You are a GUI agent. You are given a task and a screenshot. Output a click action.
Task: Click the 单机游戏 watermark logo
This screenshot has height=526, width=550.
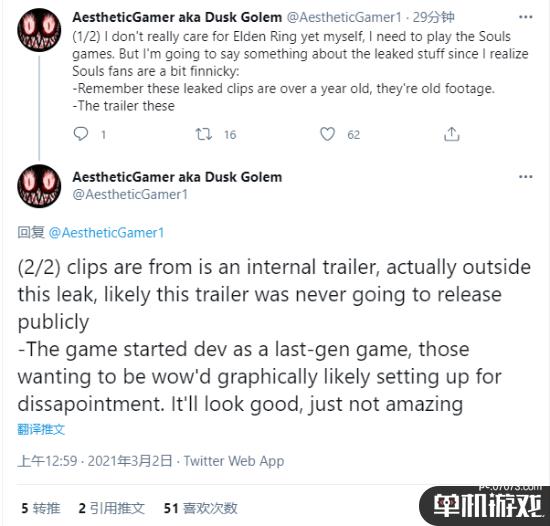(487, 505)
